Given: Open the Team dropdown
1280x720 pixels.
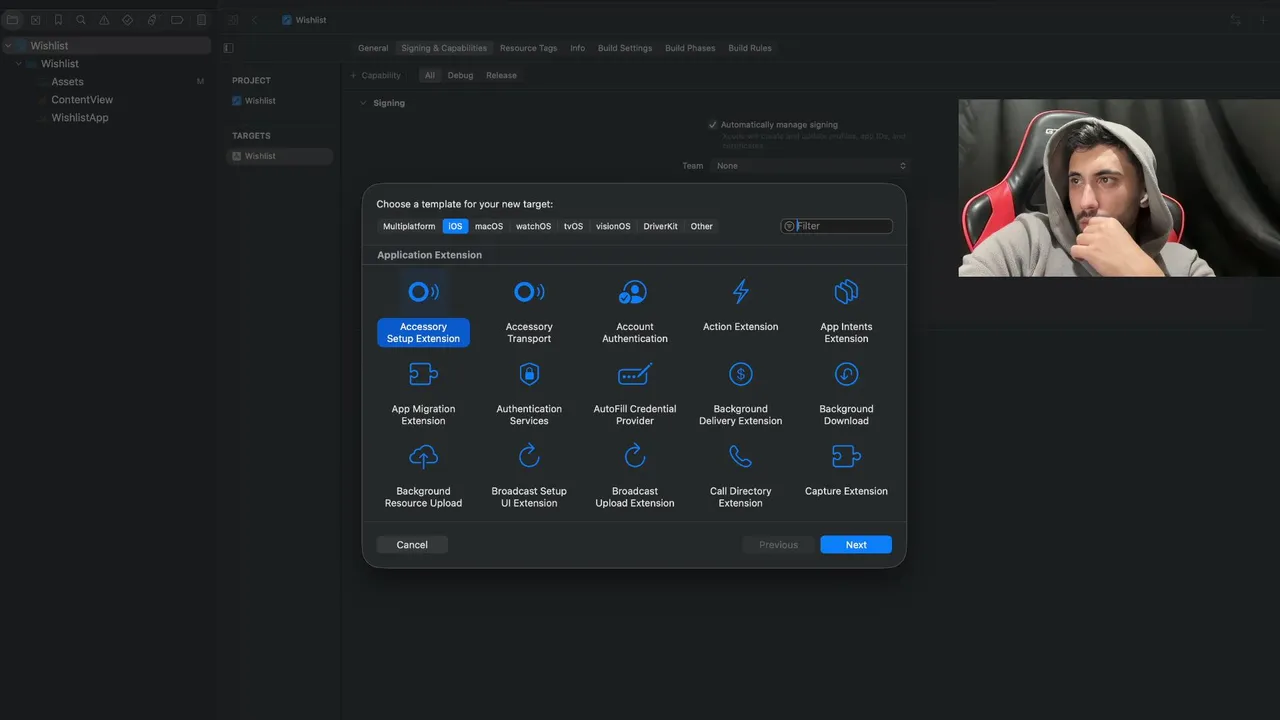Looking at the screenshot, I should click(x=810, y=166).
